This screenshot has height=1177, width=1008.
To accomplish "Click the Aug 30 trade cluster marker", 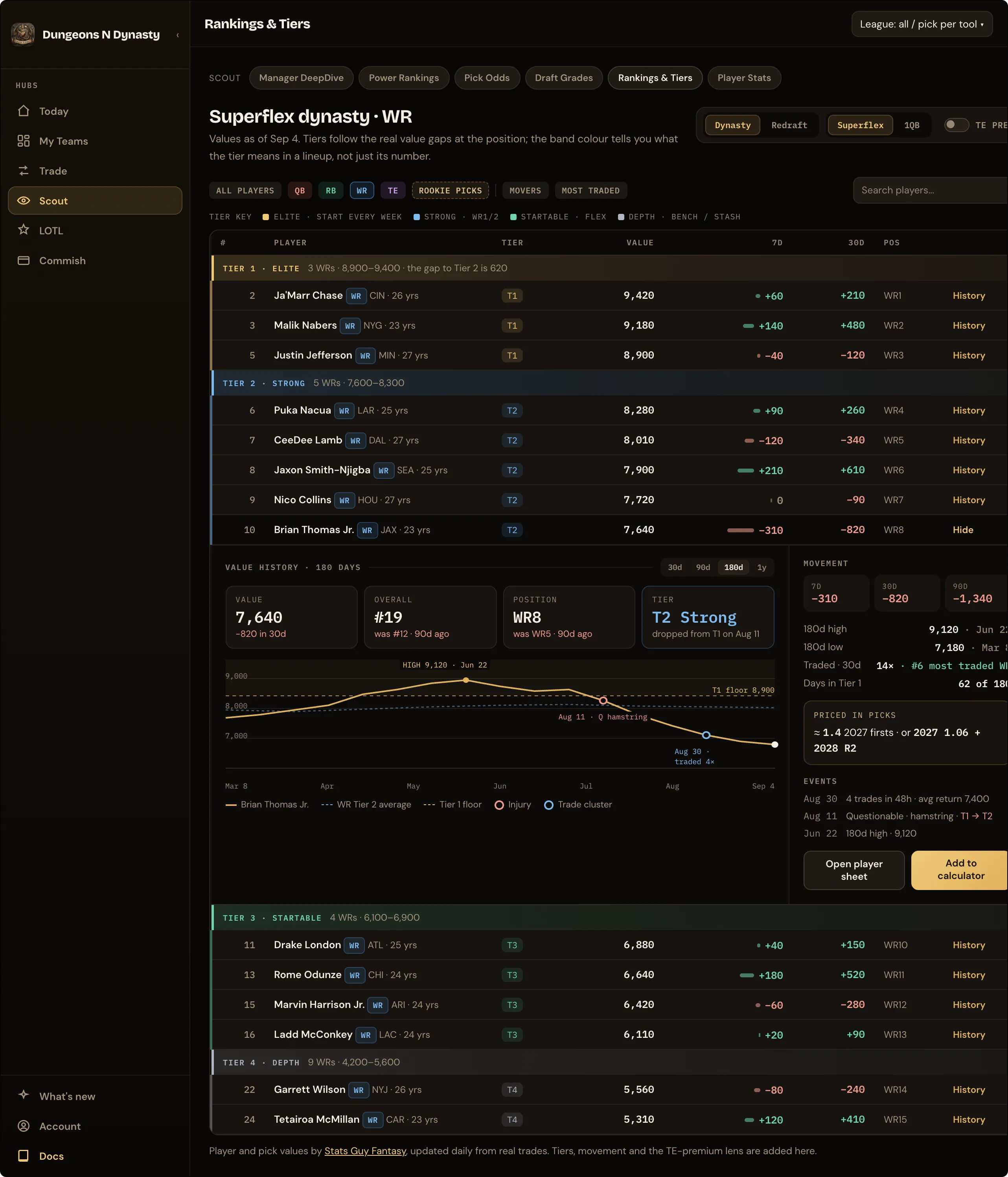I will point(706,735).
